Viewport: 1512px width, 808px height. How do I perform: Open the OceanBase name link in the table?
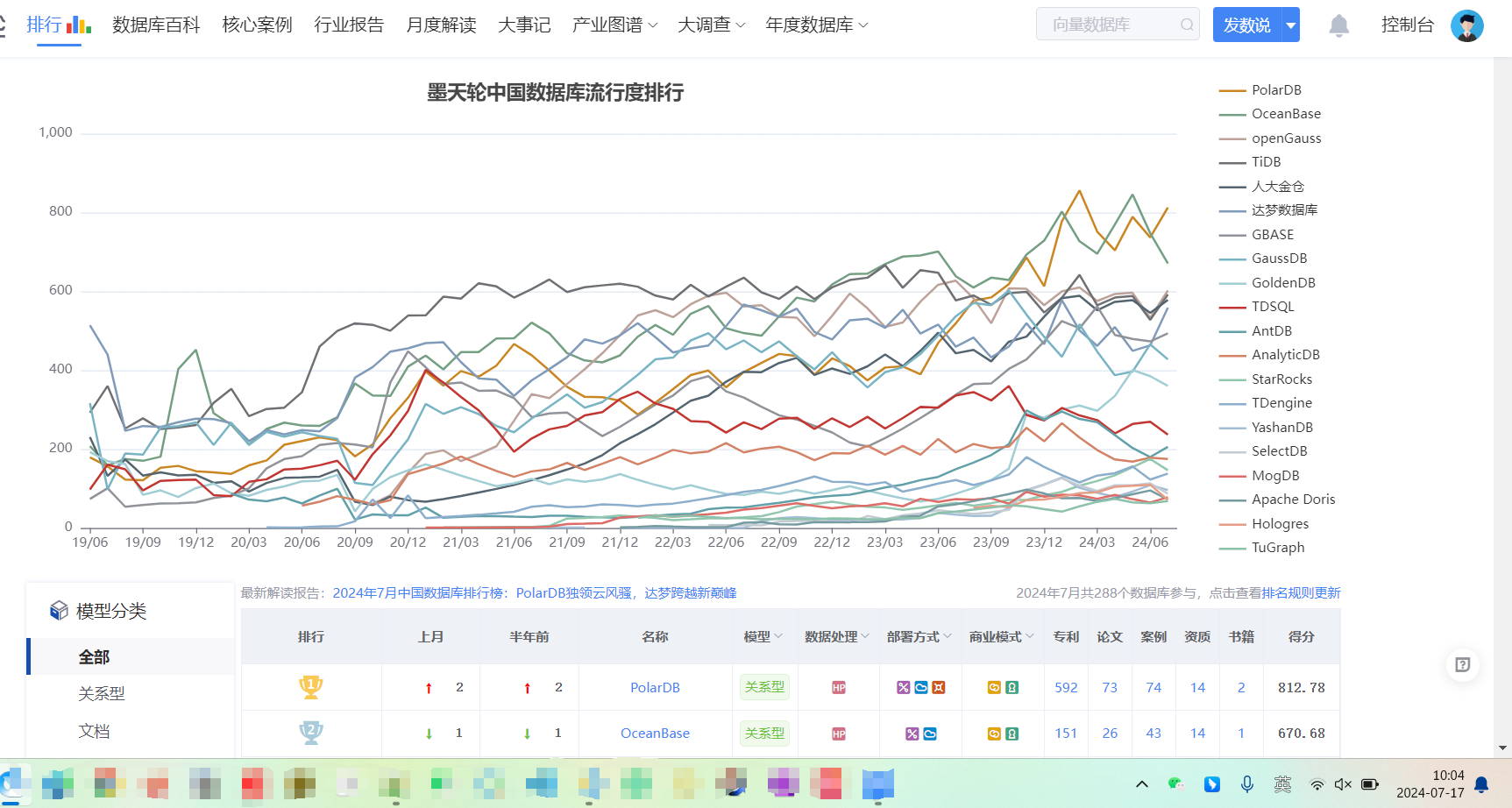click(x=655, y=734)
